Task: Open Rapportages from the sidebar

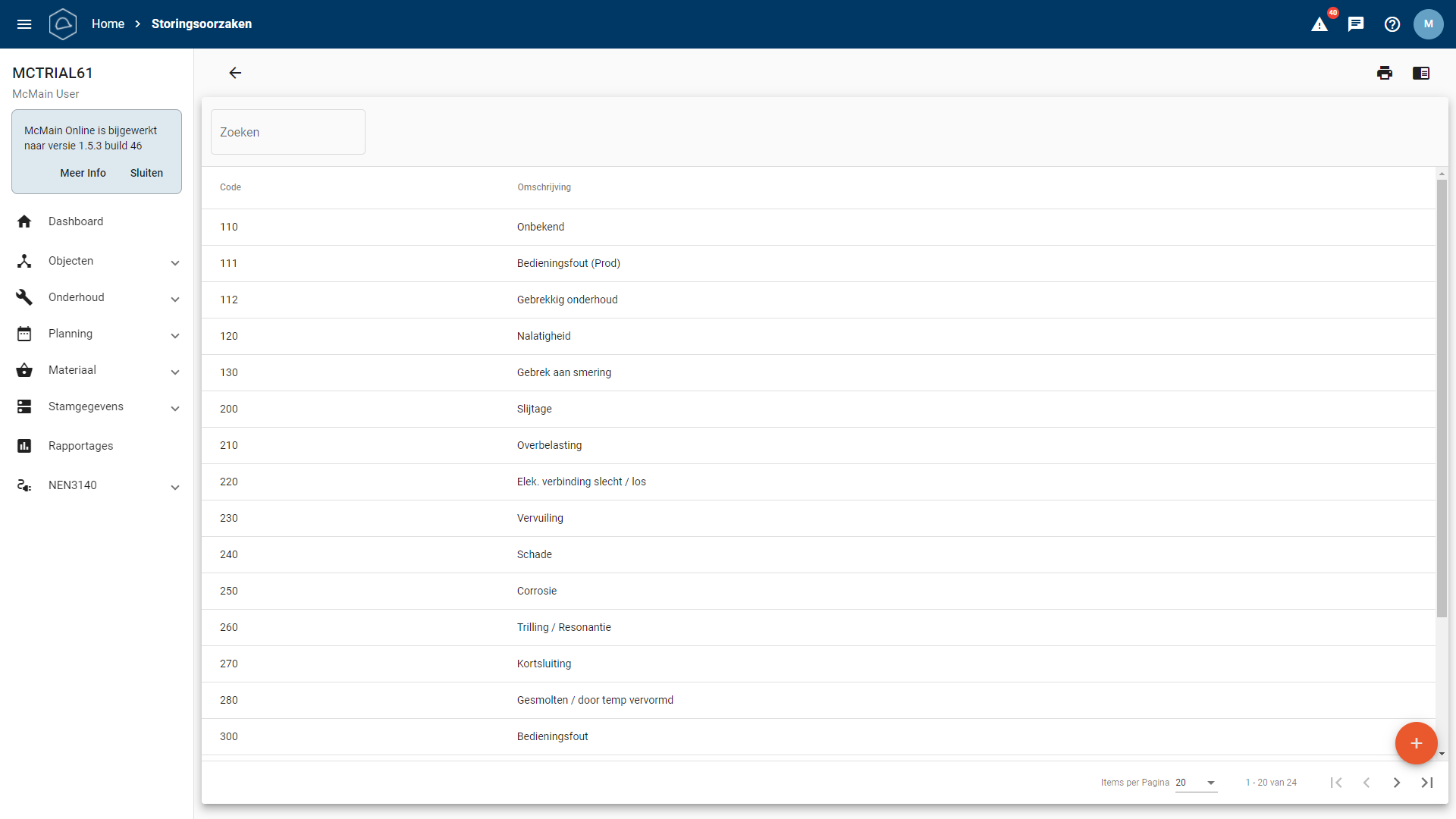Action: [x=80, y=446]
